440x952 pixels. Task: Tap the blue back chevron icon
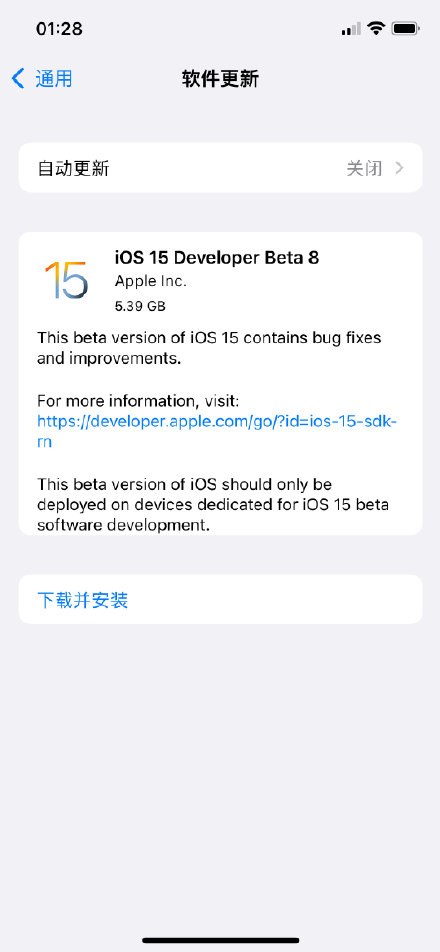click(18, 78)
